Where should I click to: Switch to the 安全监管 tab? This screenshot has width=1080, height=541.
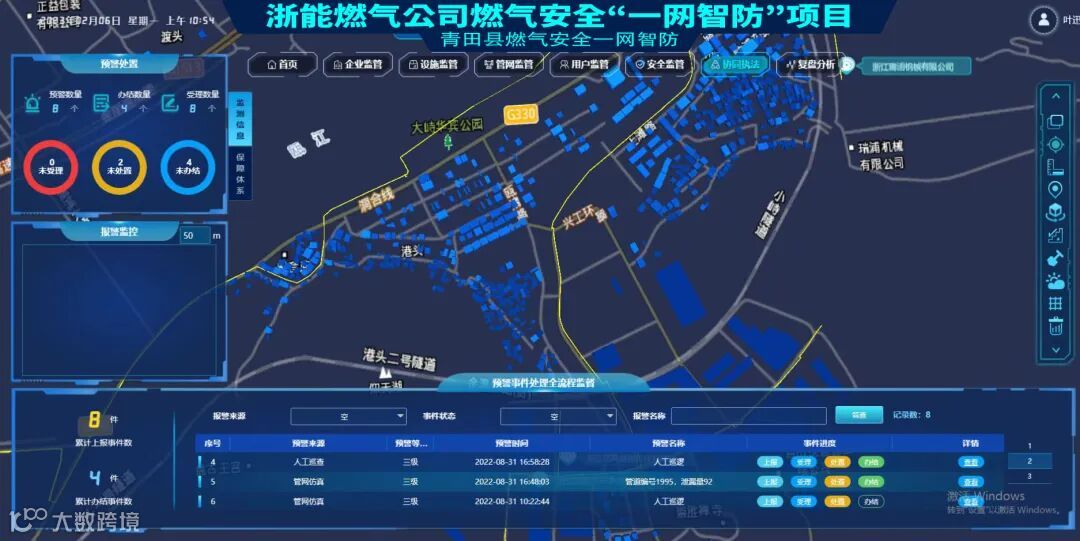tap(660, 65)
